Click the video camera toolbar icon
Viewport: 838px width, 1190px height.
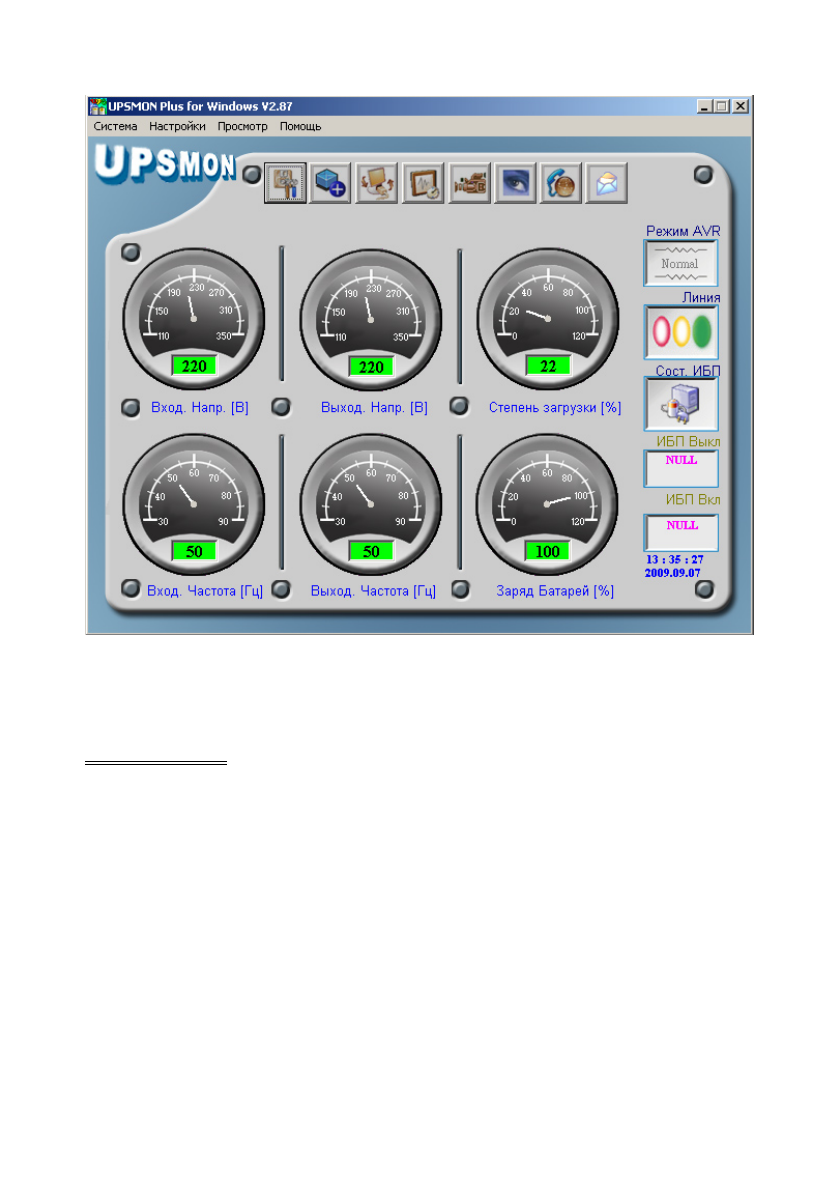(x=469, y=184)
